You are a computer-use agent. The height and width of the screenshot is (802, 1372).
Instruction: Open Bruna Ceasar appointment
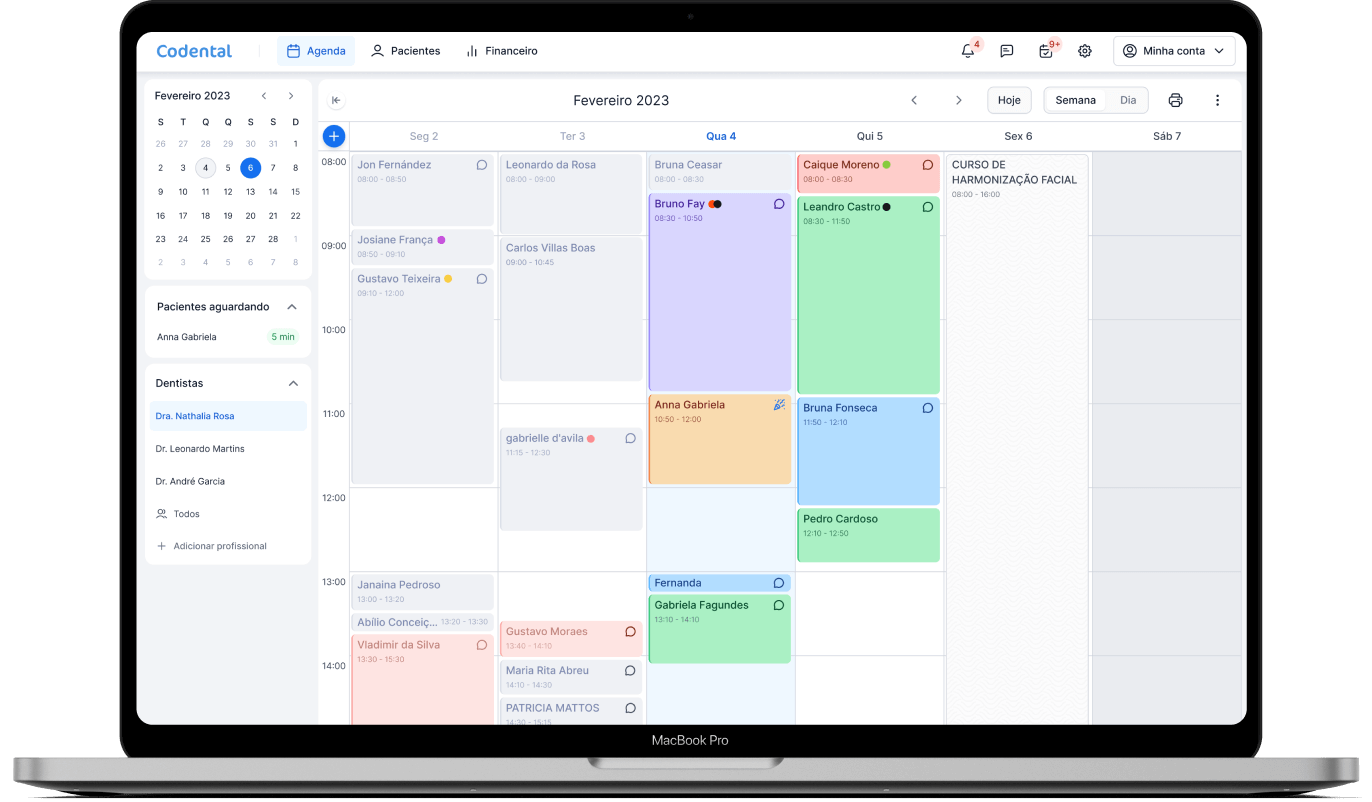720,172
